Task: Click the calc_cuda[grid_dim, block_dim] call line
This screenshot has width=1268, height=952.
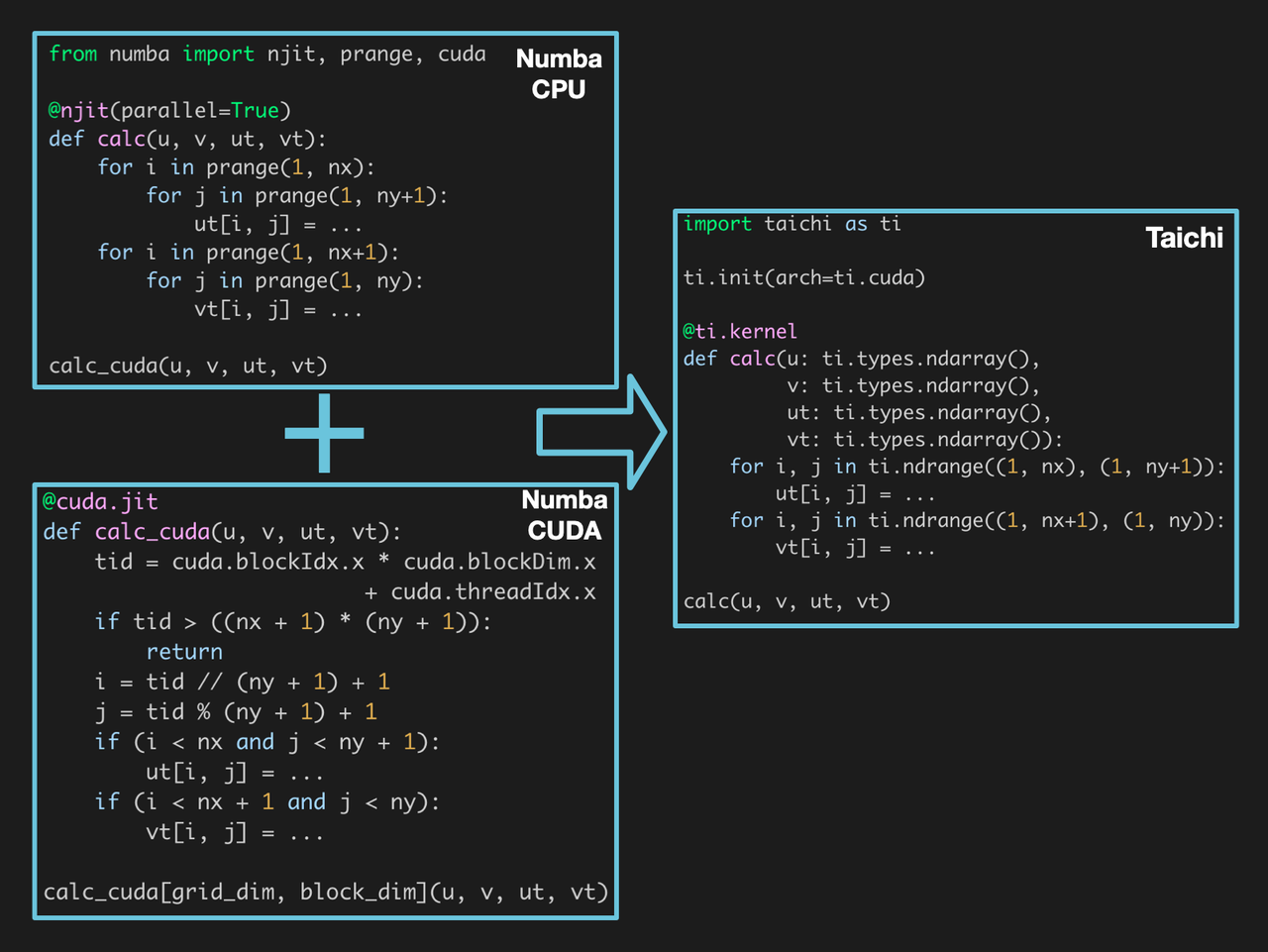Action: (324, 892)
